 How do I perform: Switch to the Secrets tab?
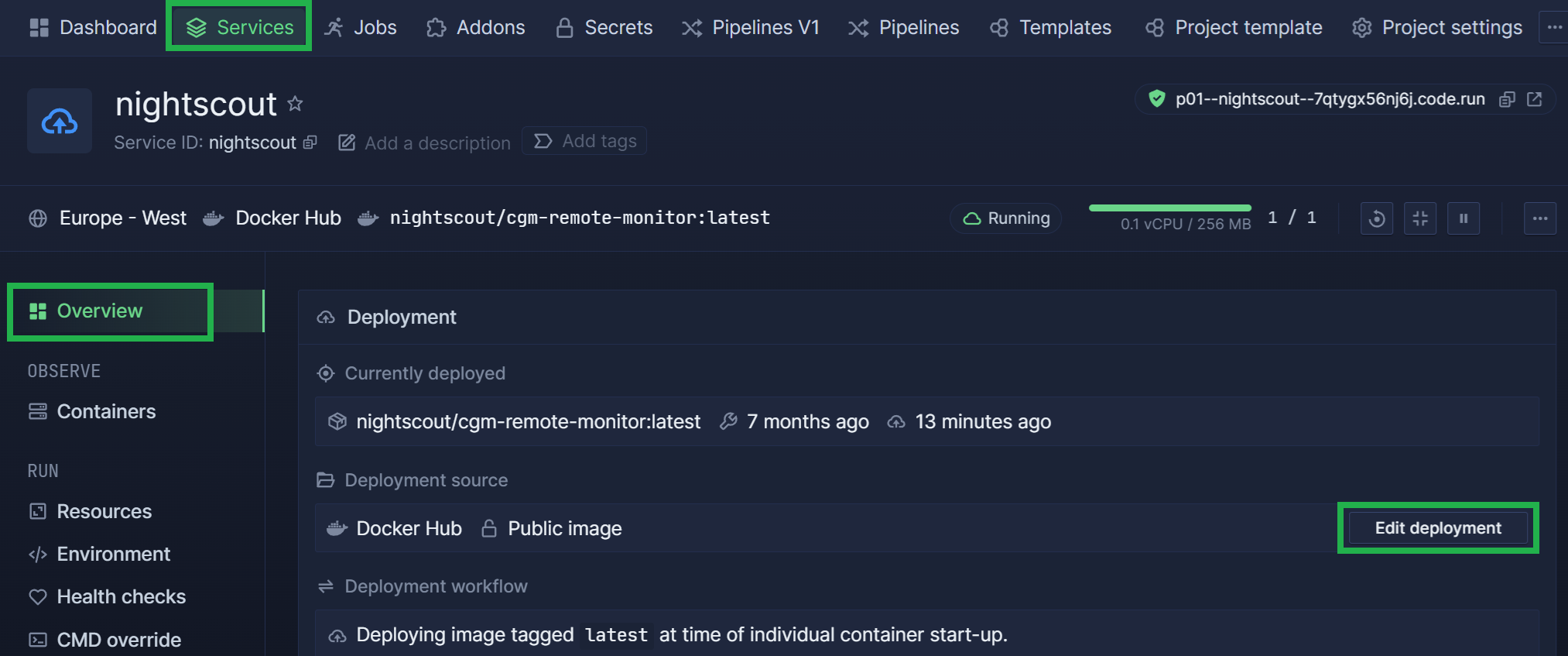[604, 27]
